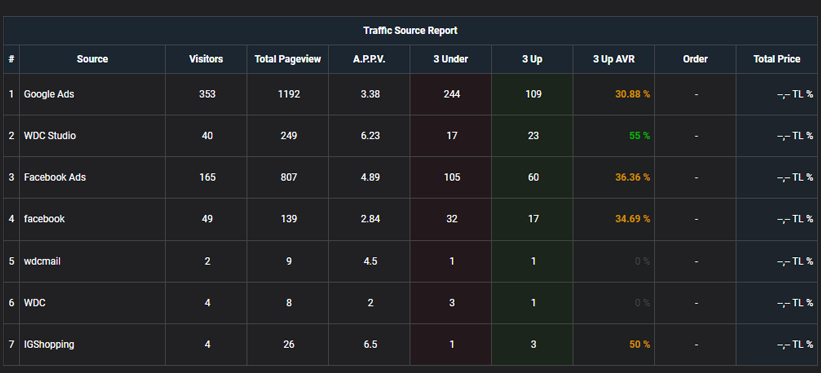The height and width of the screenshot is (373, 821).
Task: Click the 4.5 A.P.P.V. value
Action: coord(370,261)
